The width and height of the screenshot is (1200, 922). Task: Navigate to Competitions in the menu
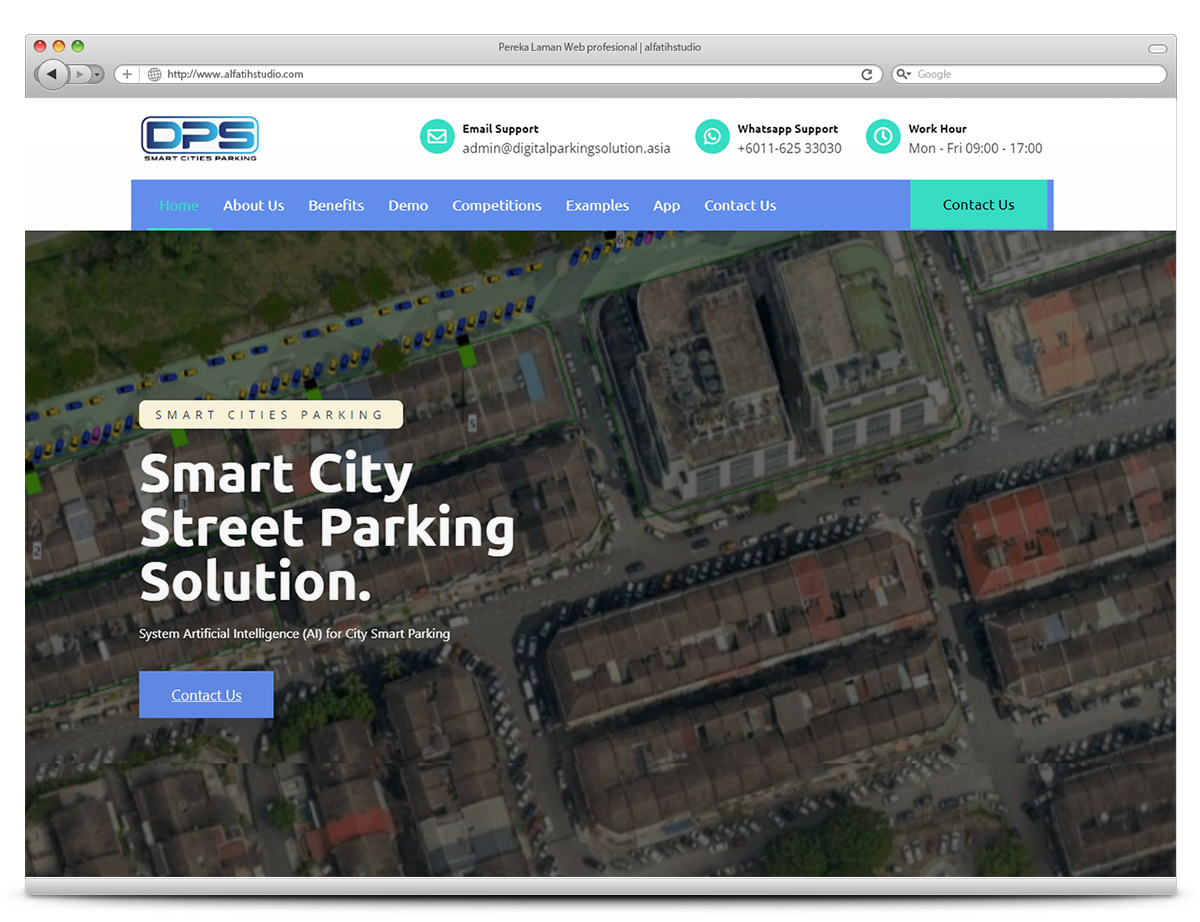[x=496, y=205]
